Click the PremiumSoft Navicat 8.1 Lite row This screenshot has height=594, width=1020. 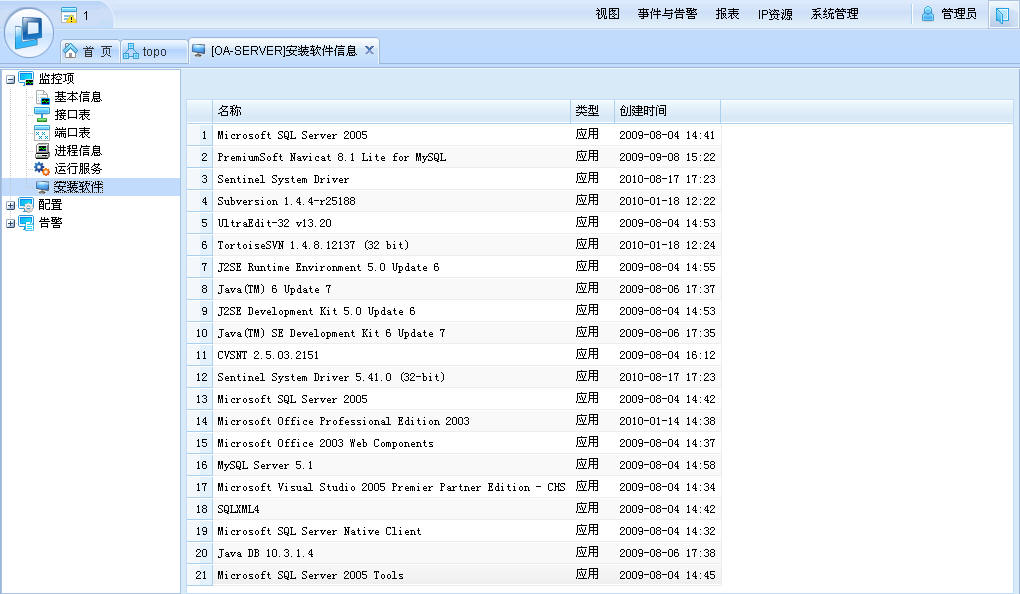click(x=453, y=157)
